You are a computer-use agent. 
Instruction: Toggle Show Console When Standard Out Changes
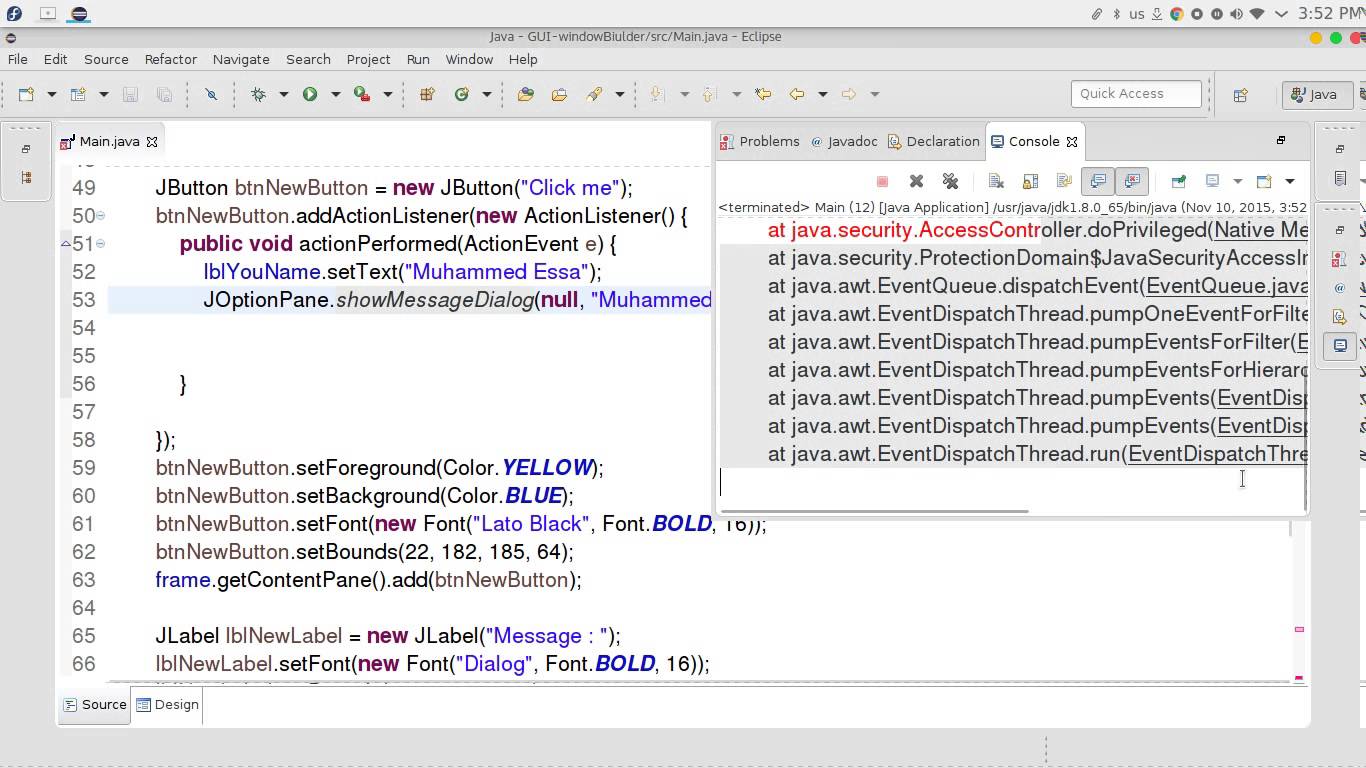1098,181
